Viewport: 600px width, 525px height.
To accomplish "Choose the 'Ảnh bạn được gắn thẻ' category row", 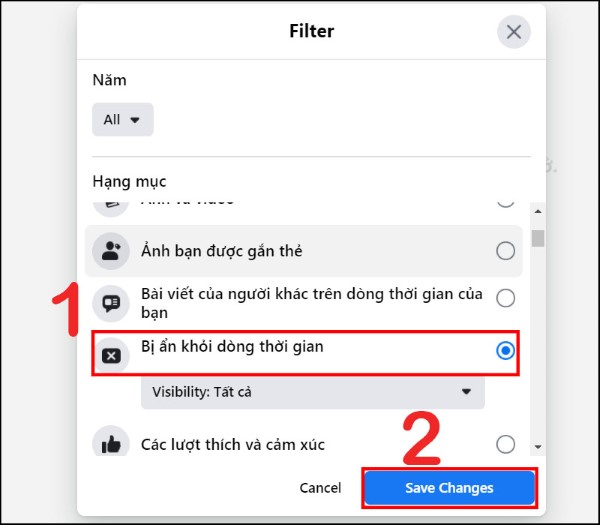I will pos(303,251).
